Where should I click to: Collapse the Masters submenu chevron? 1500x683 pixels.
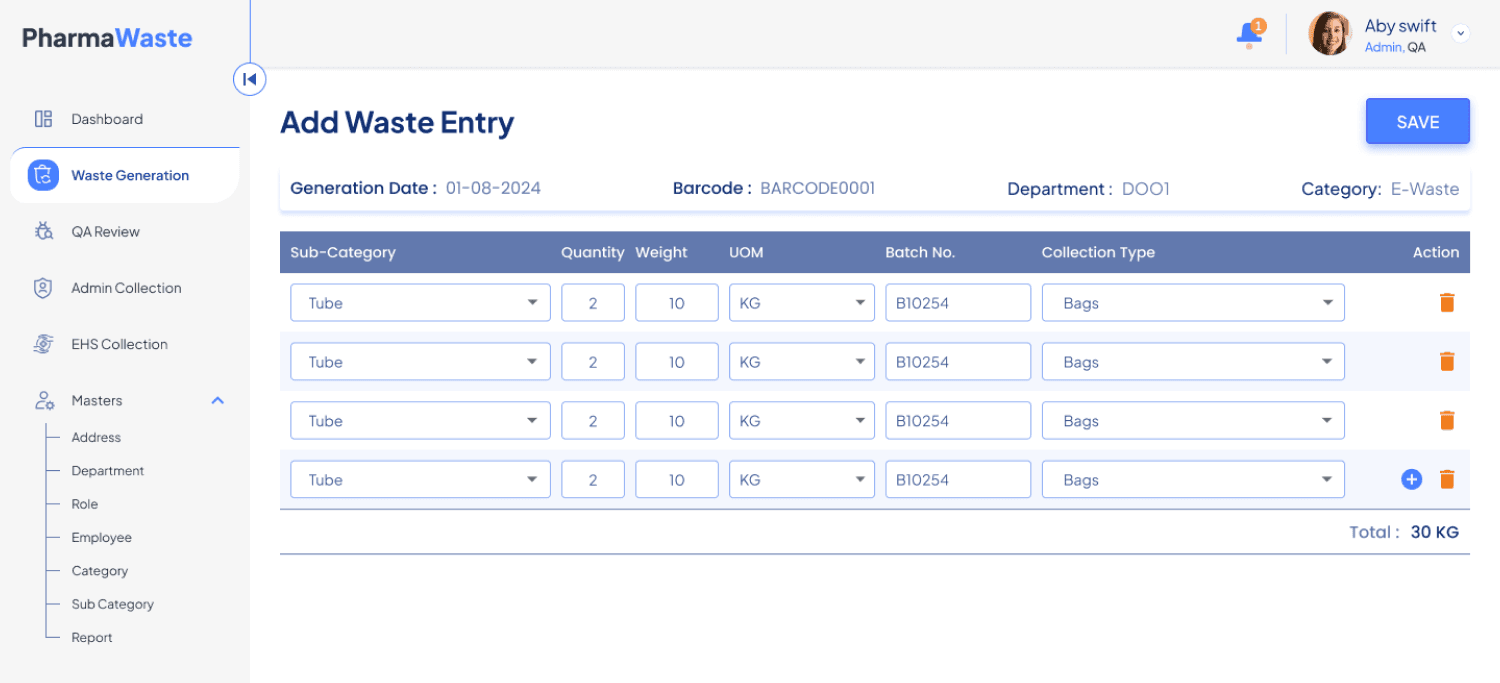click(218, 400)
